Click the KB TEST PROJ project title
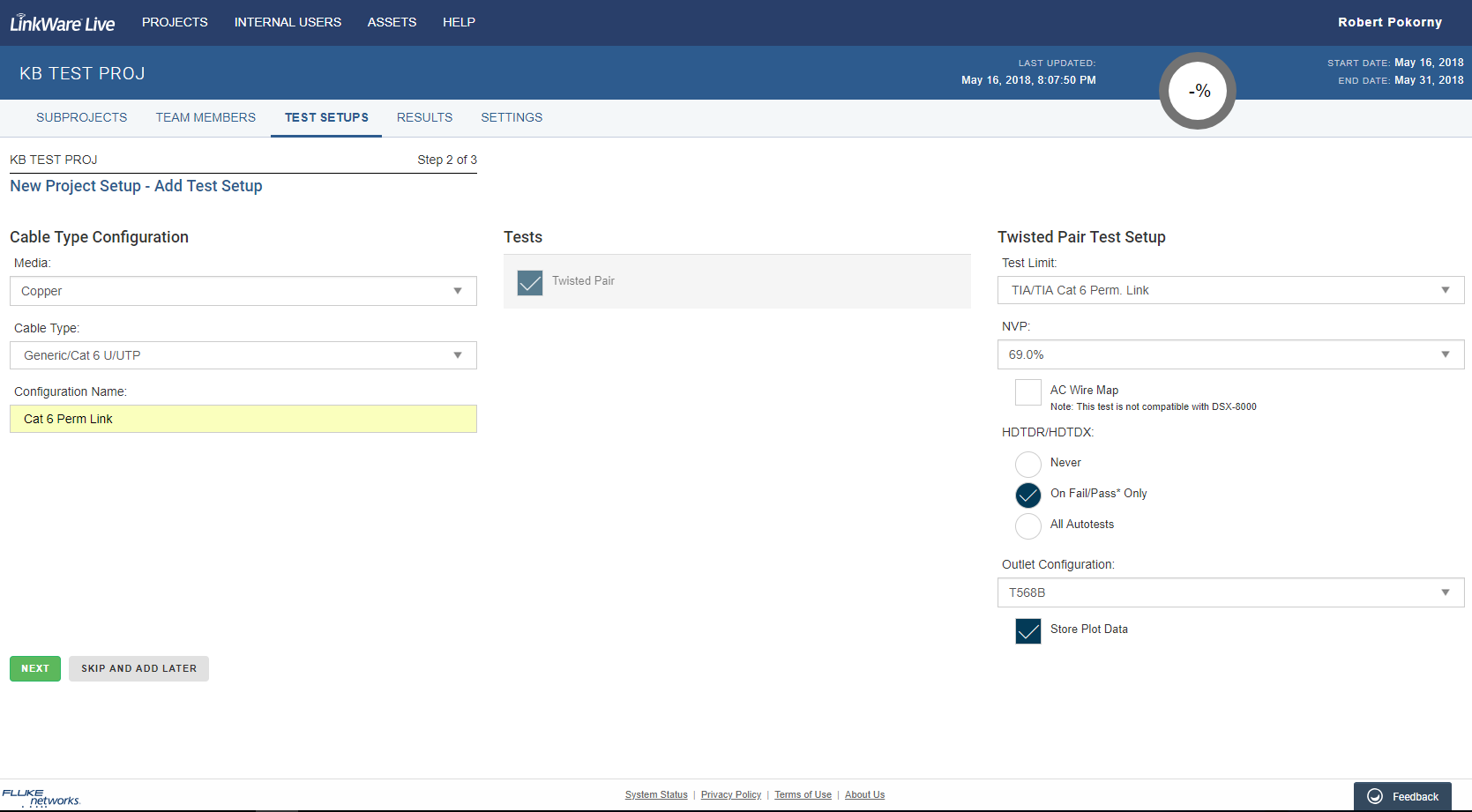This screenshot has width=1472, height=812. [x=82, y=73]
